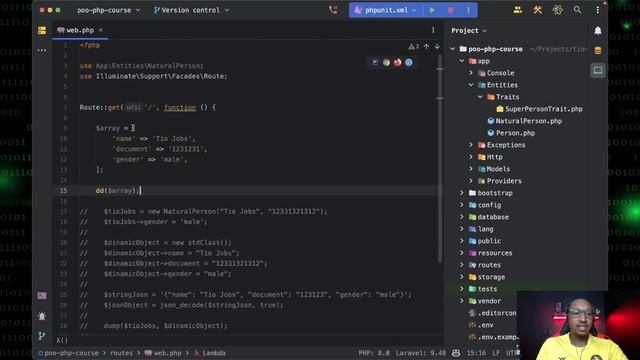
Task: Open the Project view selector dropdown
Action: tap(469, 31)
